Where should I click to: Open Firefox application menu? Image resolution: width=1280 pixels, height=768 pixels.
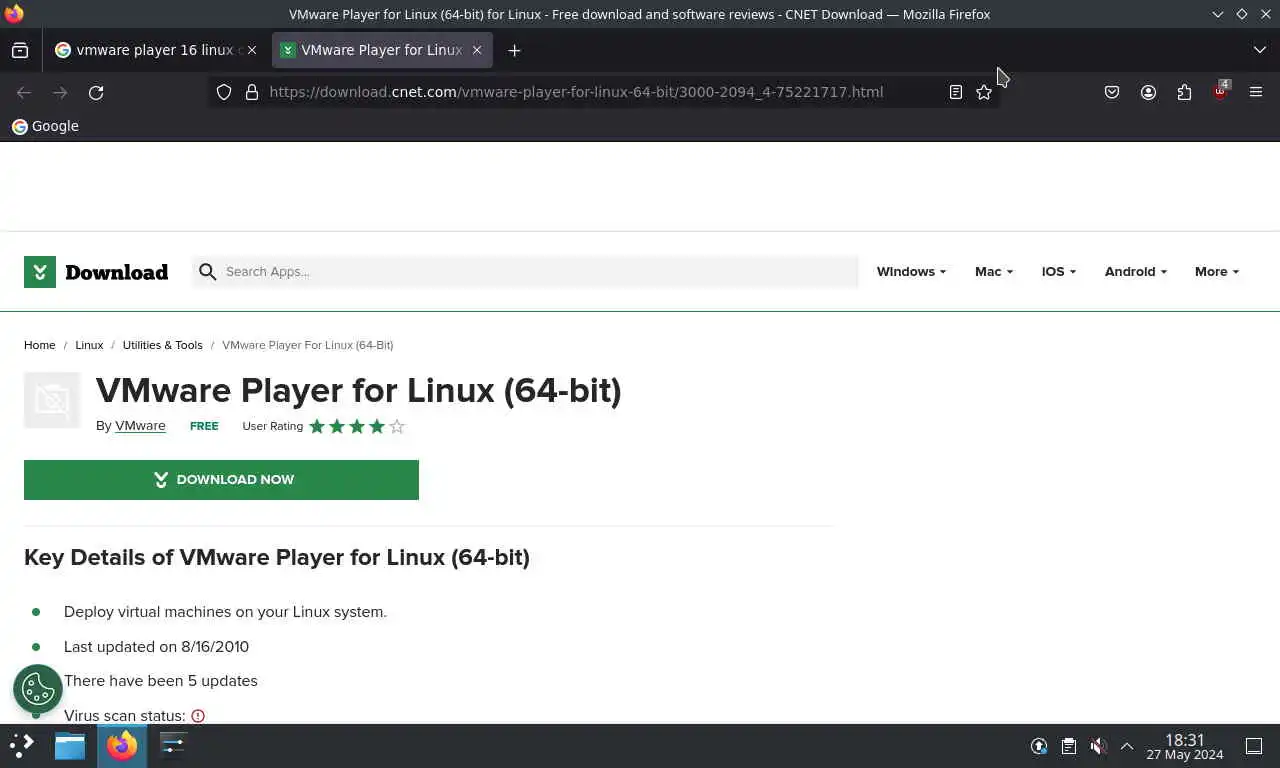click(x=1256, y=92)
